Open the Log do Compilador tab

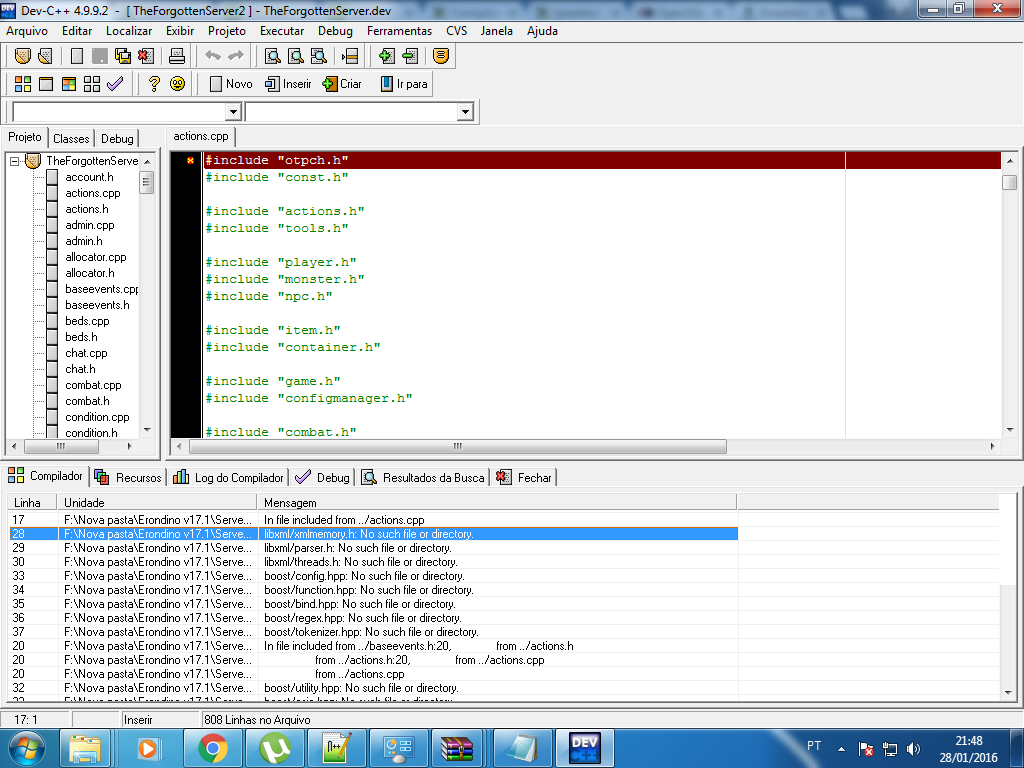[229, 477]
